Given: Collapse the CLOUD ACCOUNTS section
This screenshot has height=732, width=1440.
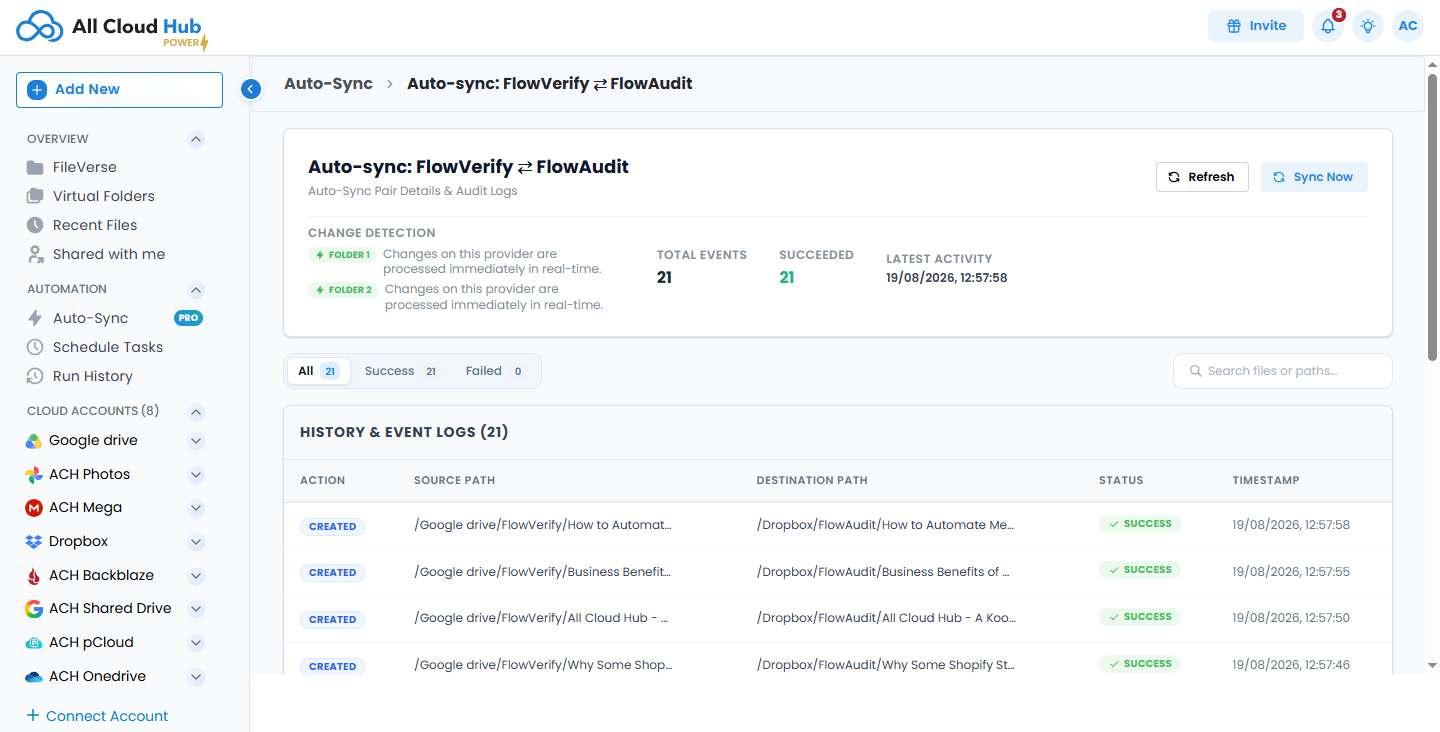Looking at the screenshot, I should pos(196,411).
